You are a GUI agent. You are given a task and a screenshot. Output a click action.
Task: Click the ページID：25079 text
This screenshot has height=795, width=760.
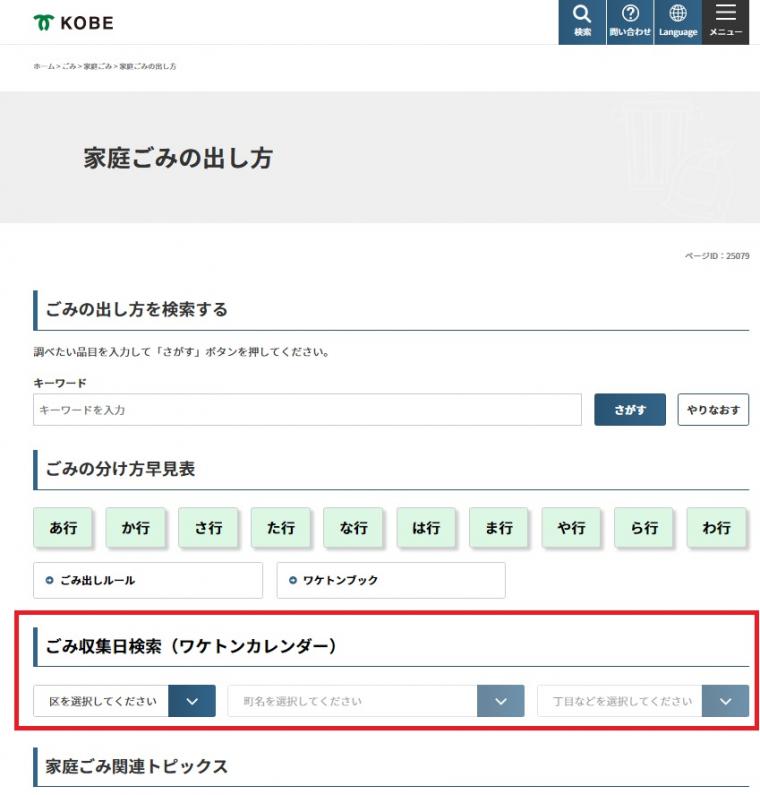pyautogui.click(x=717, y=256)
